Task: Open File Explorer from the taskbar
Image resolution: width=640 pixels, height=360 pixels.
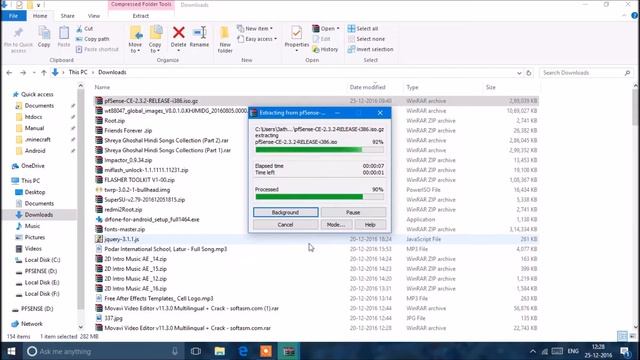Action: (220, 351)
